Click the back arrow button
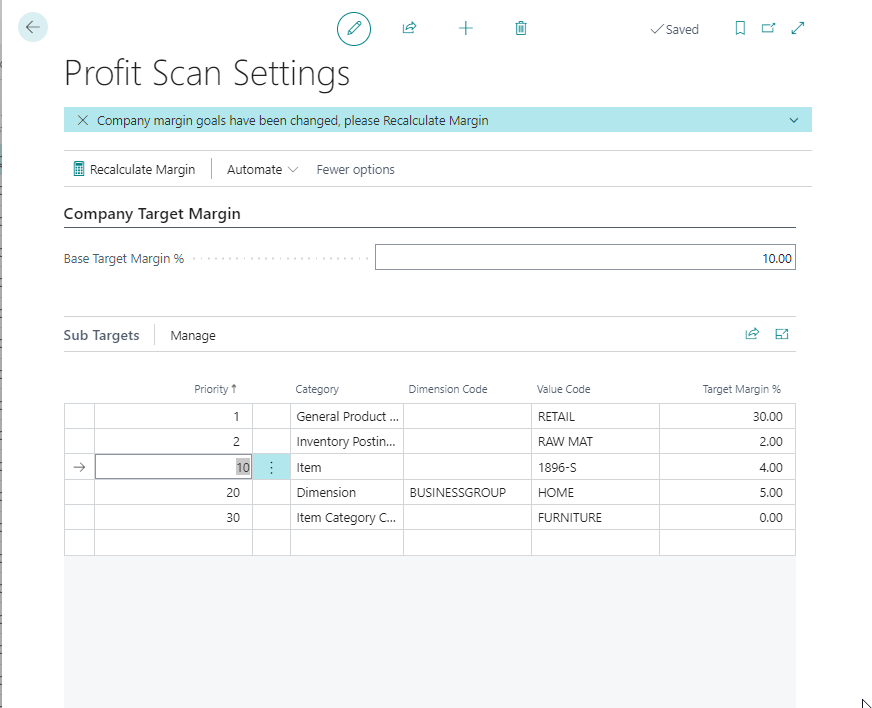Viewport: 872px width, 708px height. (33, 28)
